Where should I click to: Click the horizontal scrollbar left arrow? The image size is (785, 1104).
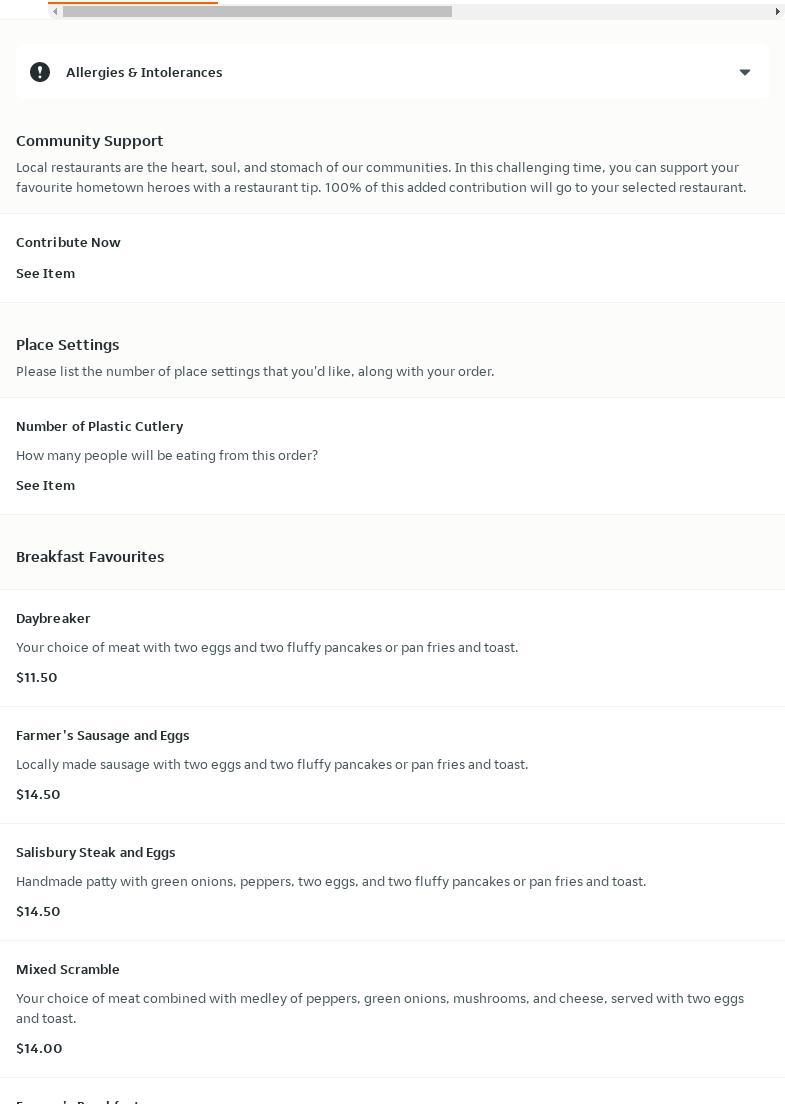coord(55,12)
